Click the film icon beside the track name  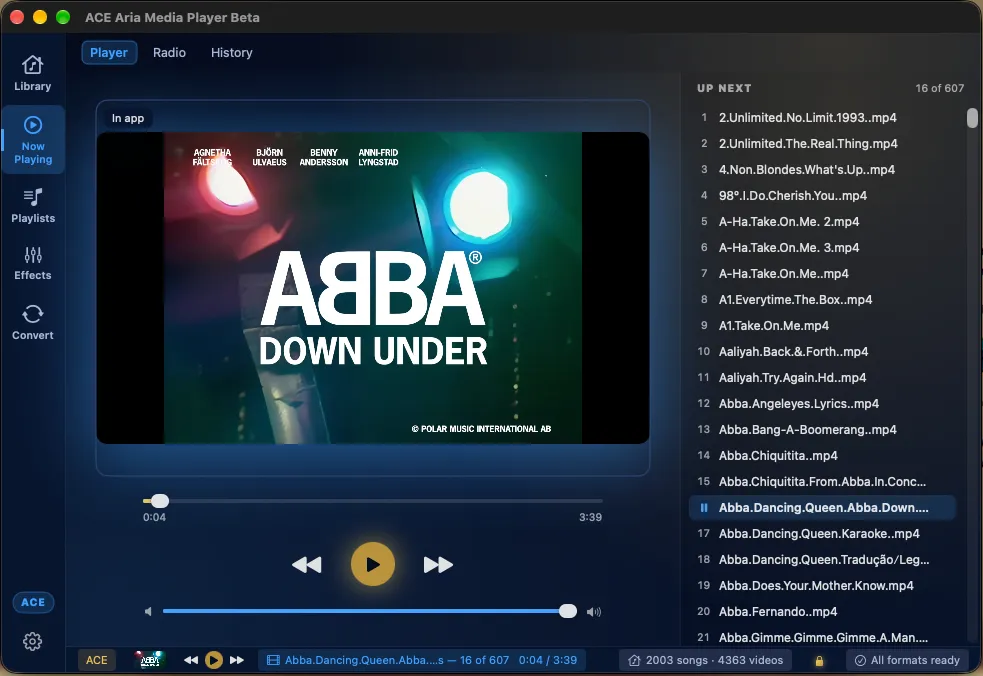(273, 660)
